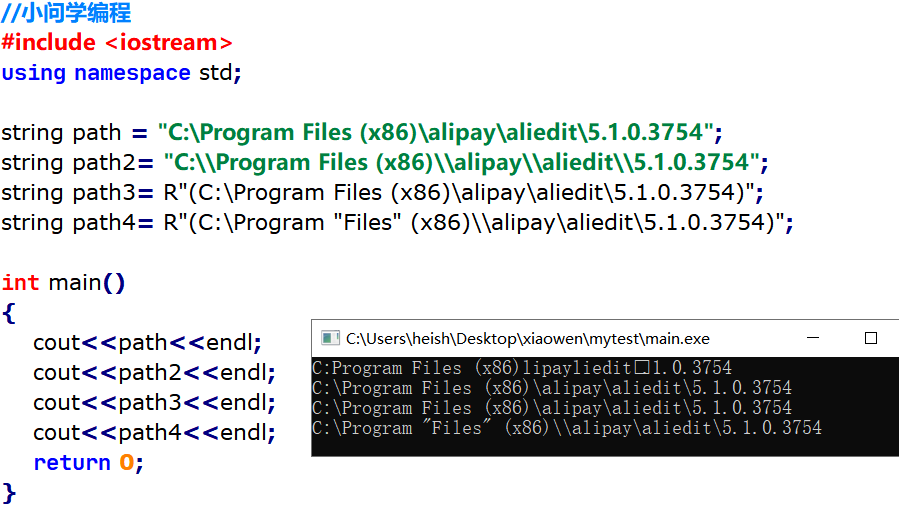Click the console window app icon
Image resolution: width=899 pixels, height=511 pixels.
tap(330, 338)
